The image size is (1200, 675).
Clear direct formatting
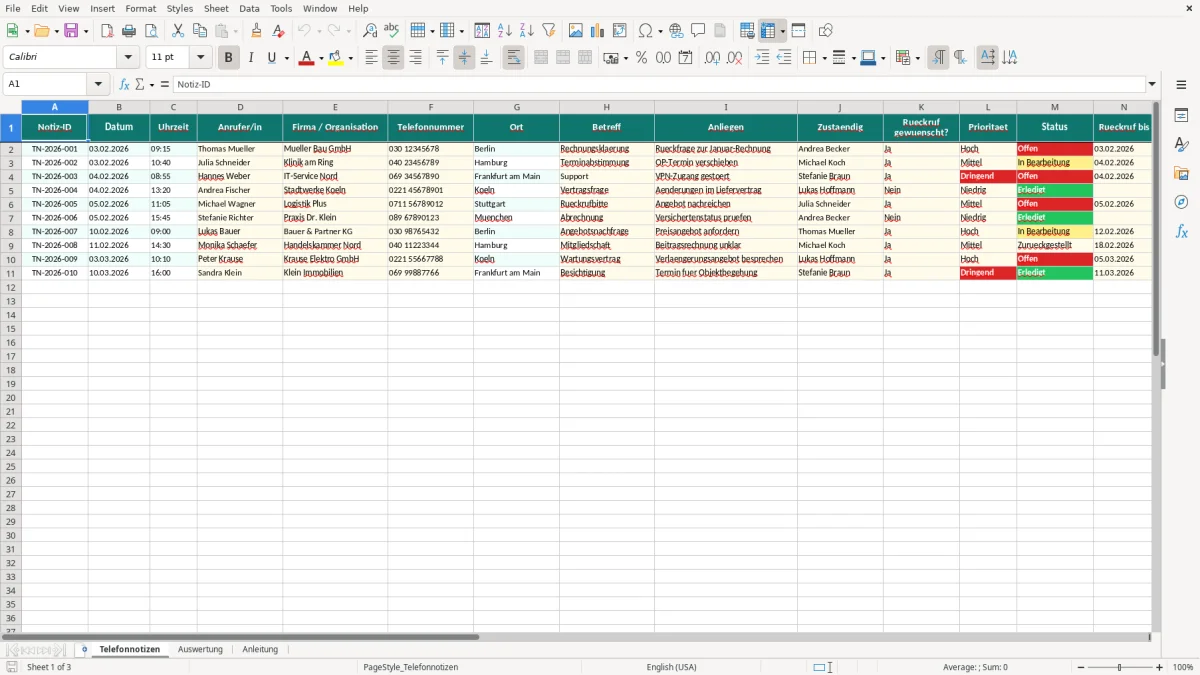click(279, 31)
